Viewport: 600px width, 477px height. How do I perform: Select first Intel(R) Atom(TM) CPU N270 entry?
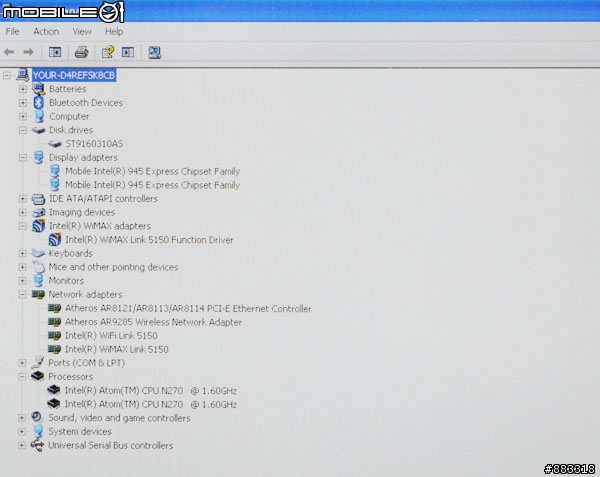coord(150,391)
